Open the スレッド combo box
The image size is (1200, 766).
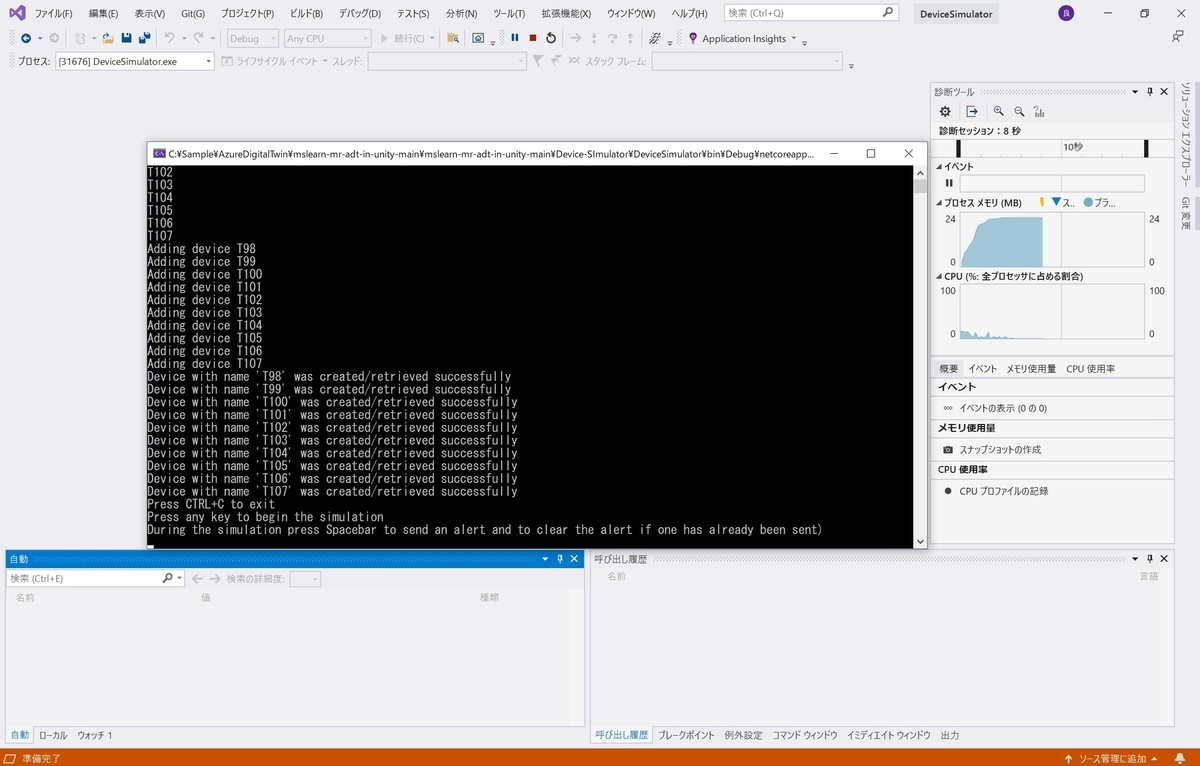pos(446,61)
